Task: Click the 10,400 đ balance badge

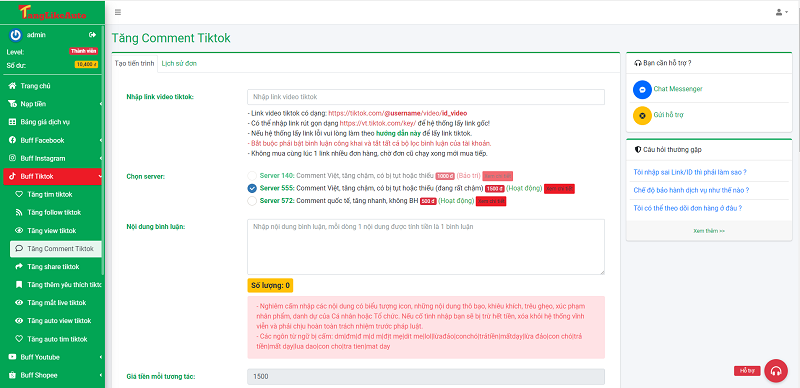Action: (86, 64)
